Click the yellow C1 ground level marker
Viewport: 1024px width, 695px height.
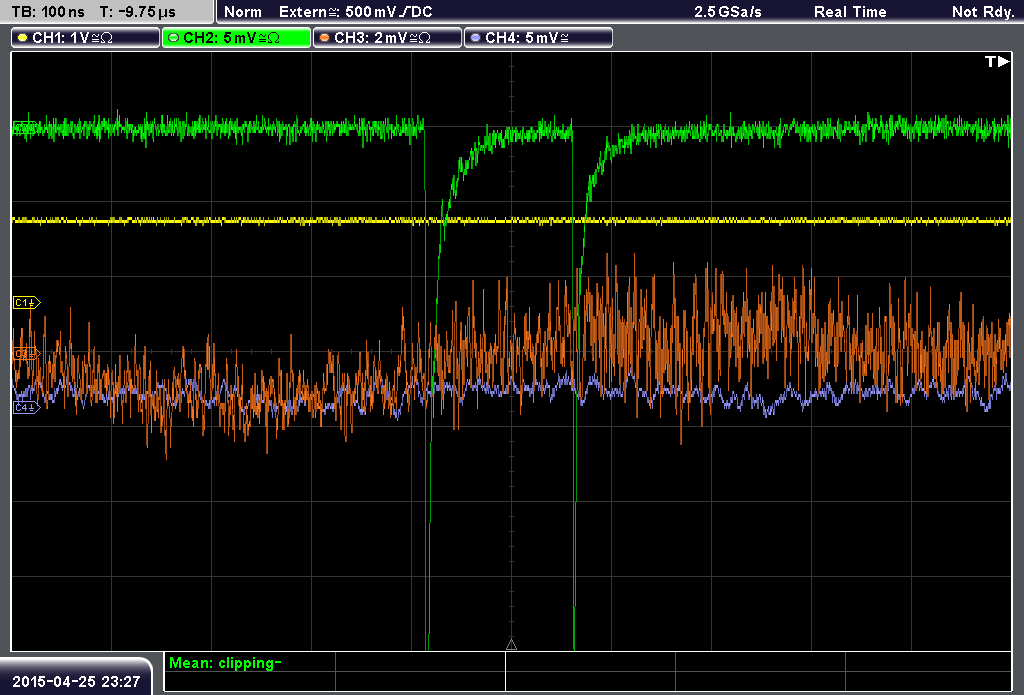26,302
